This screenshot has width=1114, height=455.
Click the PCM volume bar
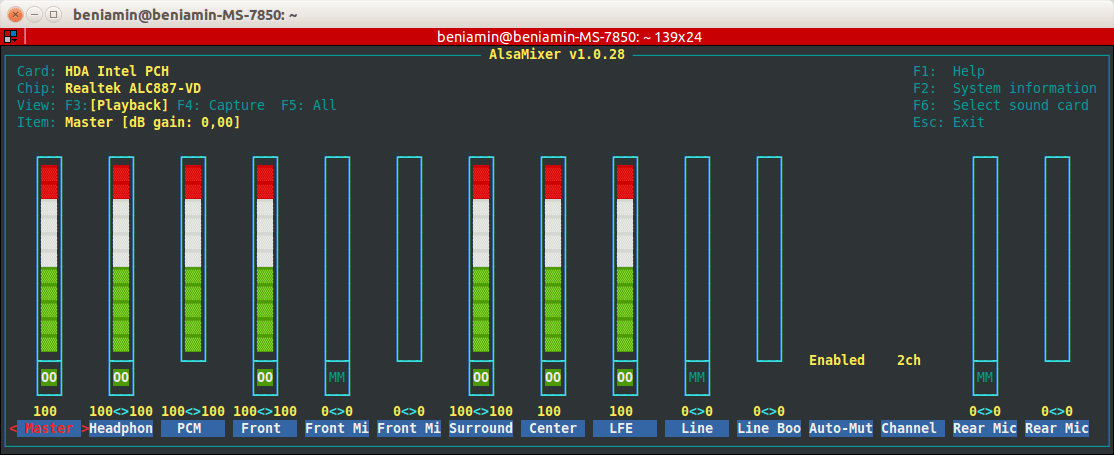193,257
